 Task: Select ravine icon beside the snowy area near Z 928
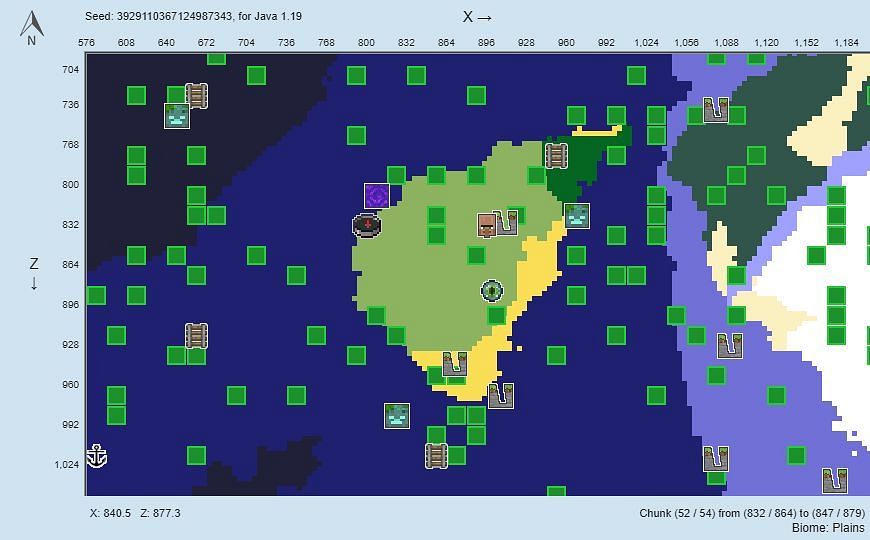(730, 346)
